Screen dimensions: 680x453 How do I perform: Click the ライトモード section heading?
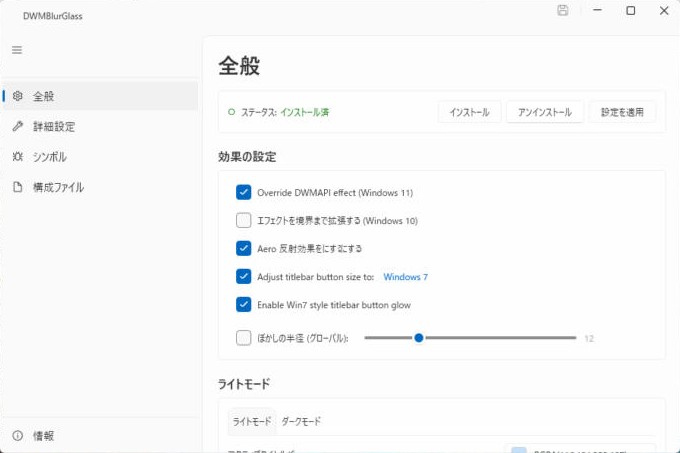click(244, 384)
